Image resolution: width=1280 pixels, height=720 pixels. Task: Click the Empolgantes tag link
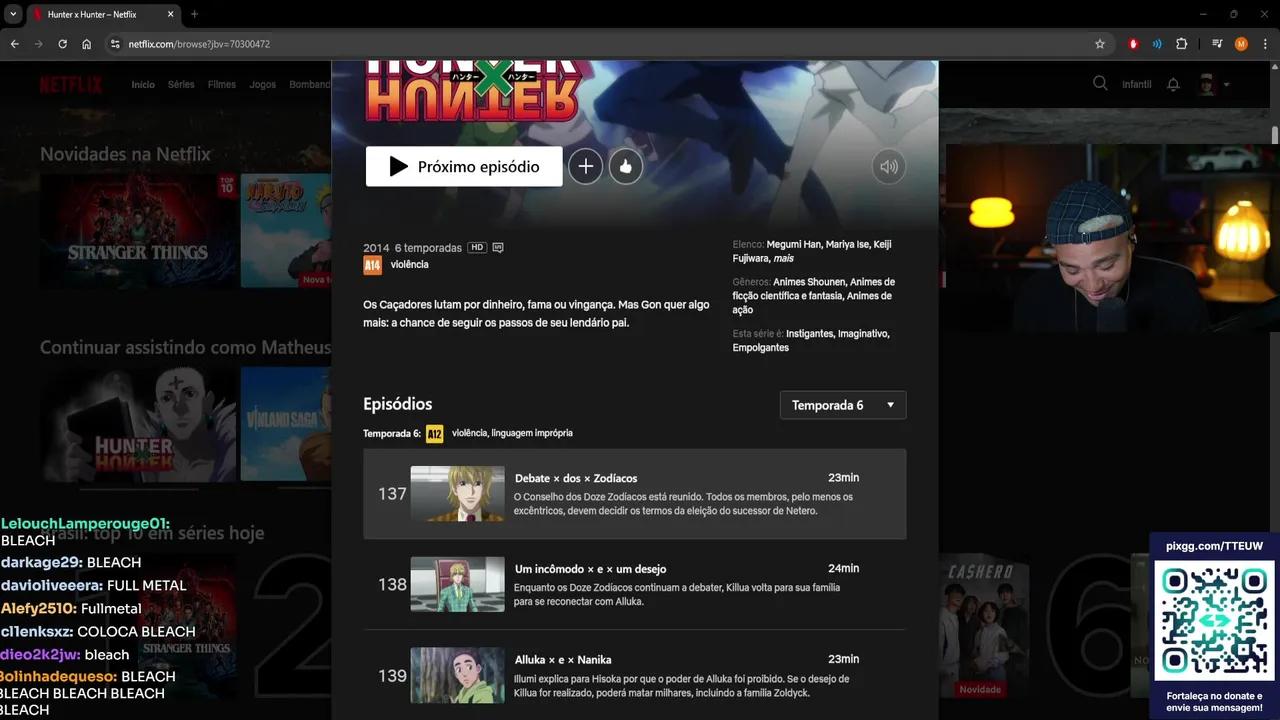761,348
